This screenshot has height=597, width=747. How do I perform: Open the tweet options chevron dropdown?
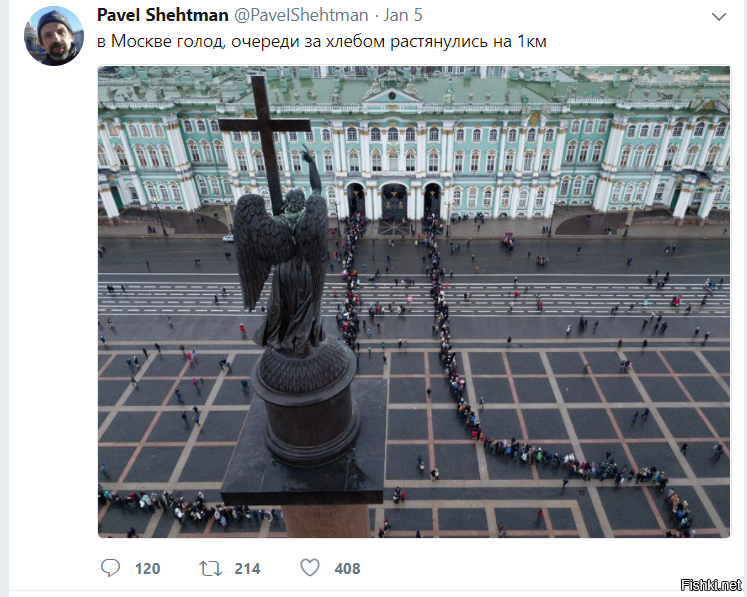point(718,17)
